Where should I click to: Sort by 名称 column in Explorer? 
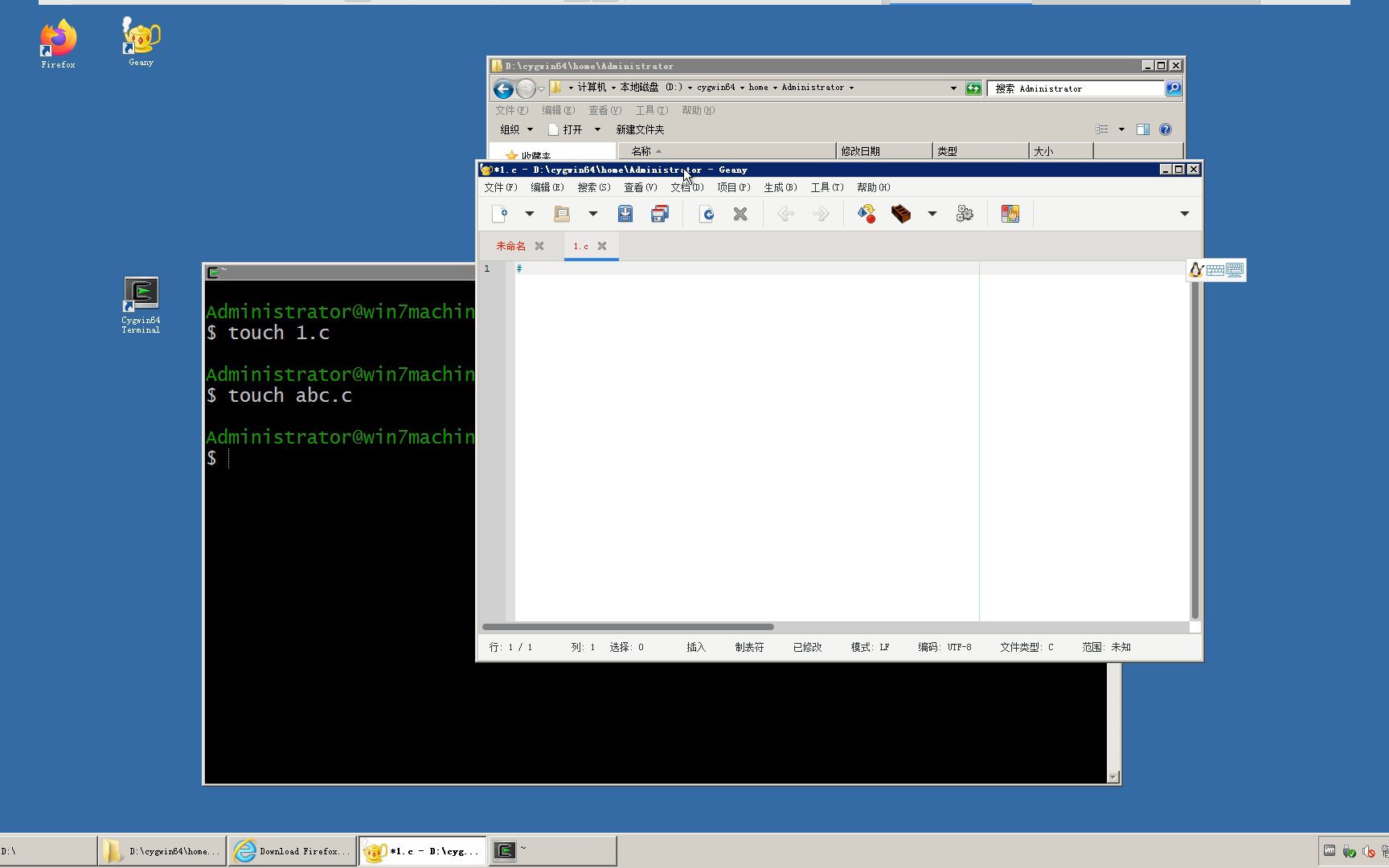click(x=727, y=151)
